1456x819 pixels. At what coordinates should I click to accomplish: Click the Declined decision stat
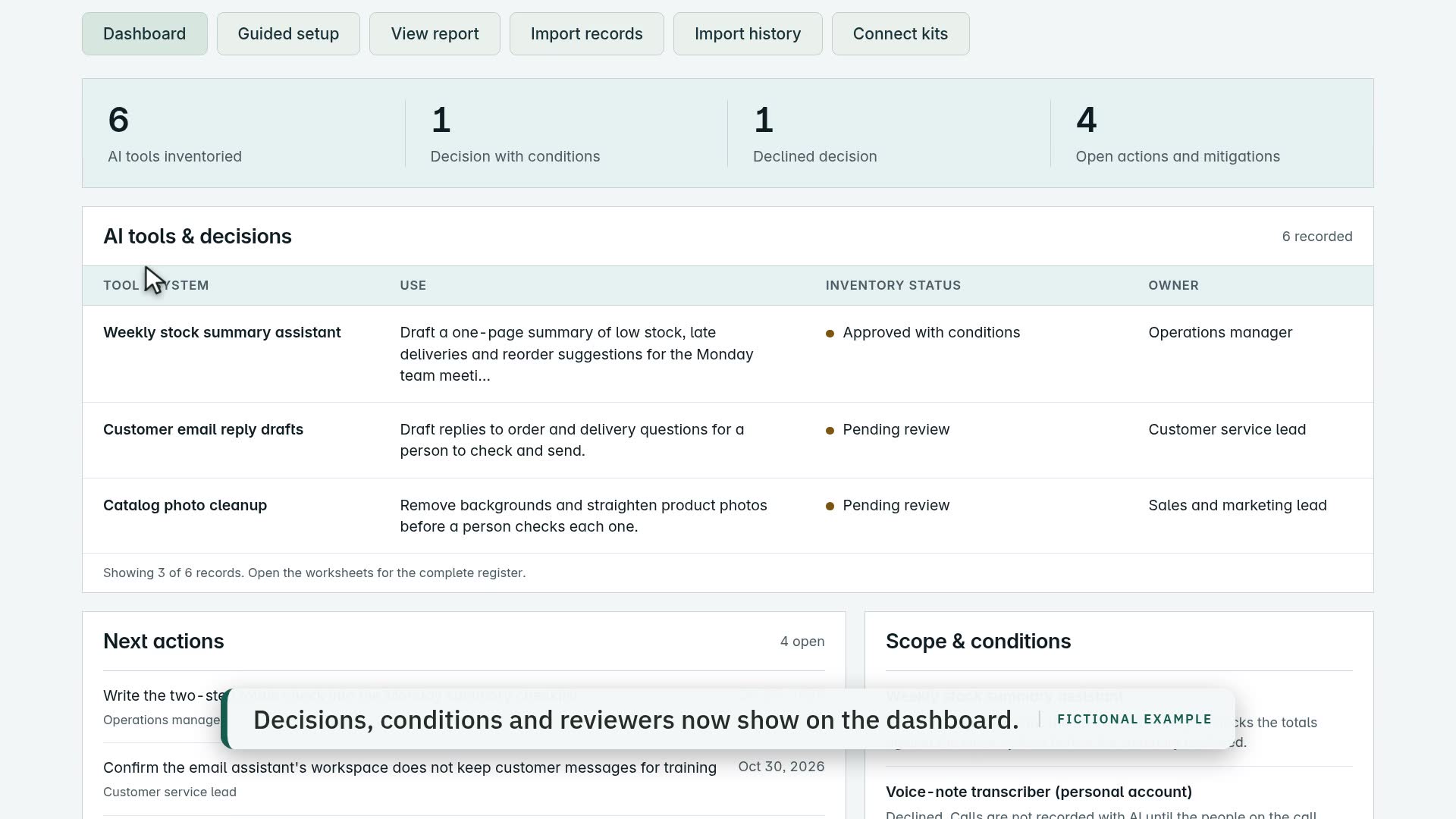coord(889,133)
